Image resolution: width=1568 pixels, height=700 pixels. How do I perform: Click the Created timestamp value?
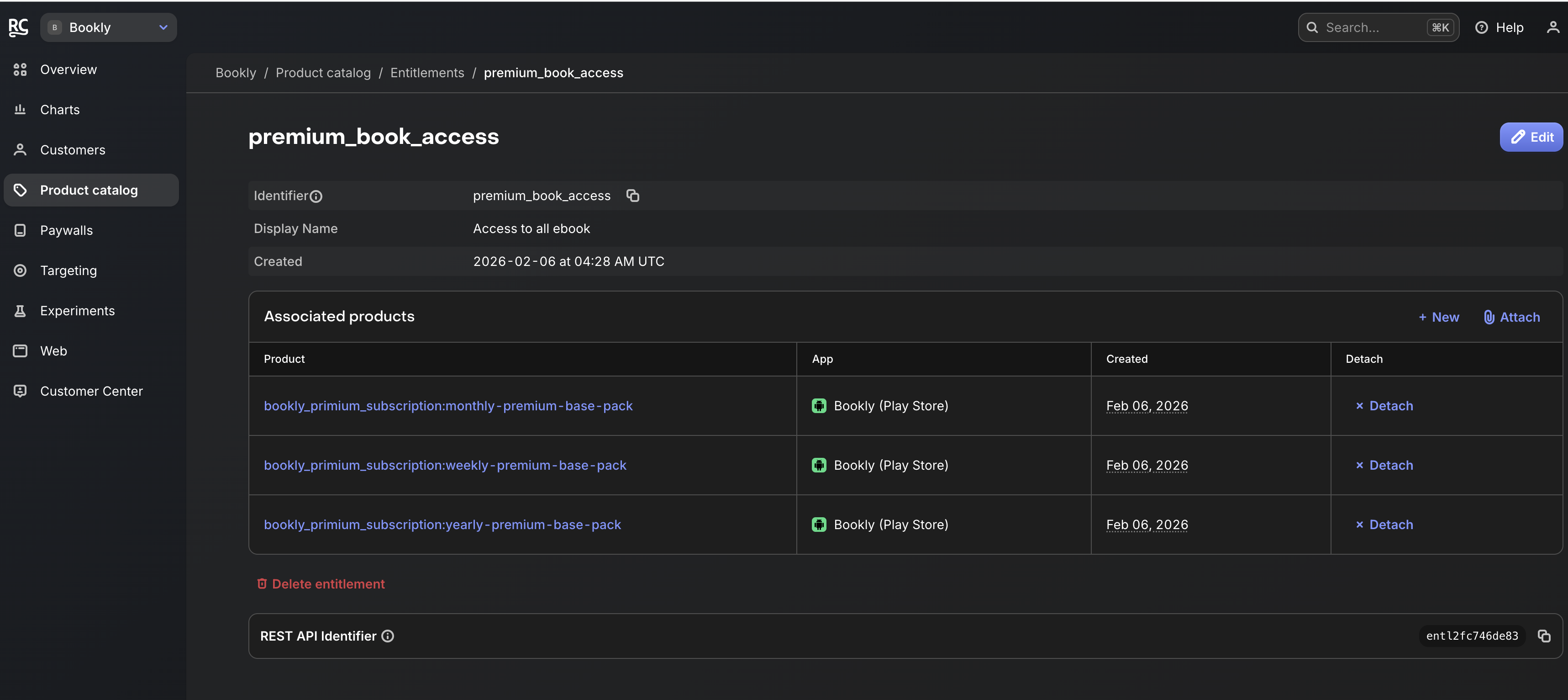(x=568, y=261)
